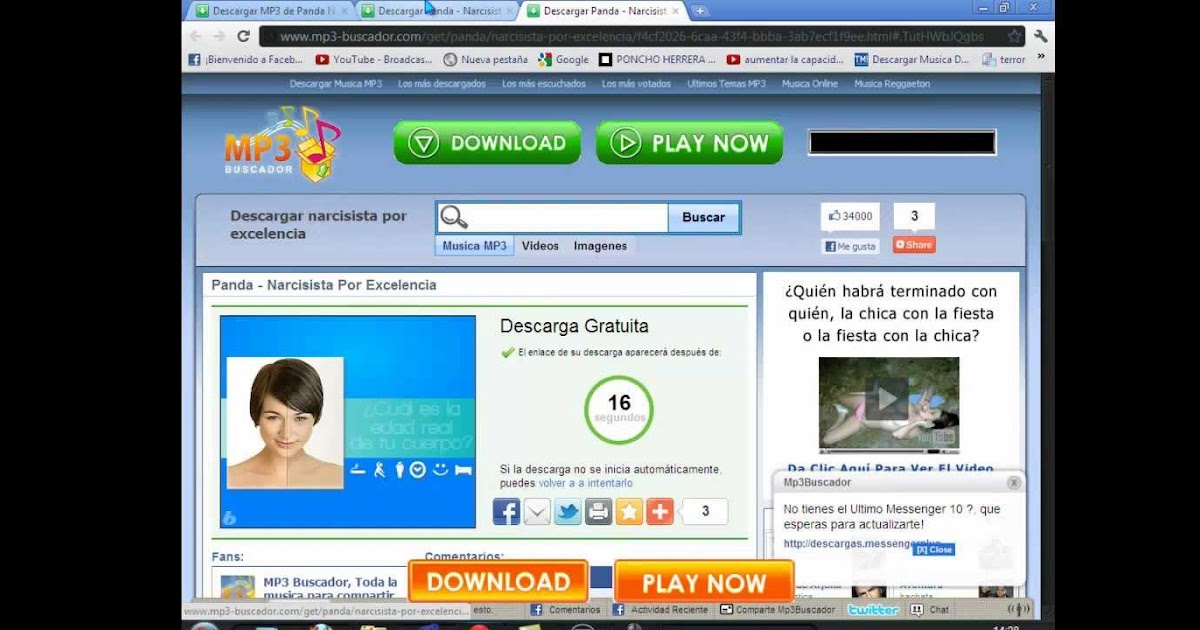Reload the page with the refresh icon

pyautogui.click(x=243, y=36)
